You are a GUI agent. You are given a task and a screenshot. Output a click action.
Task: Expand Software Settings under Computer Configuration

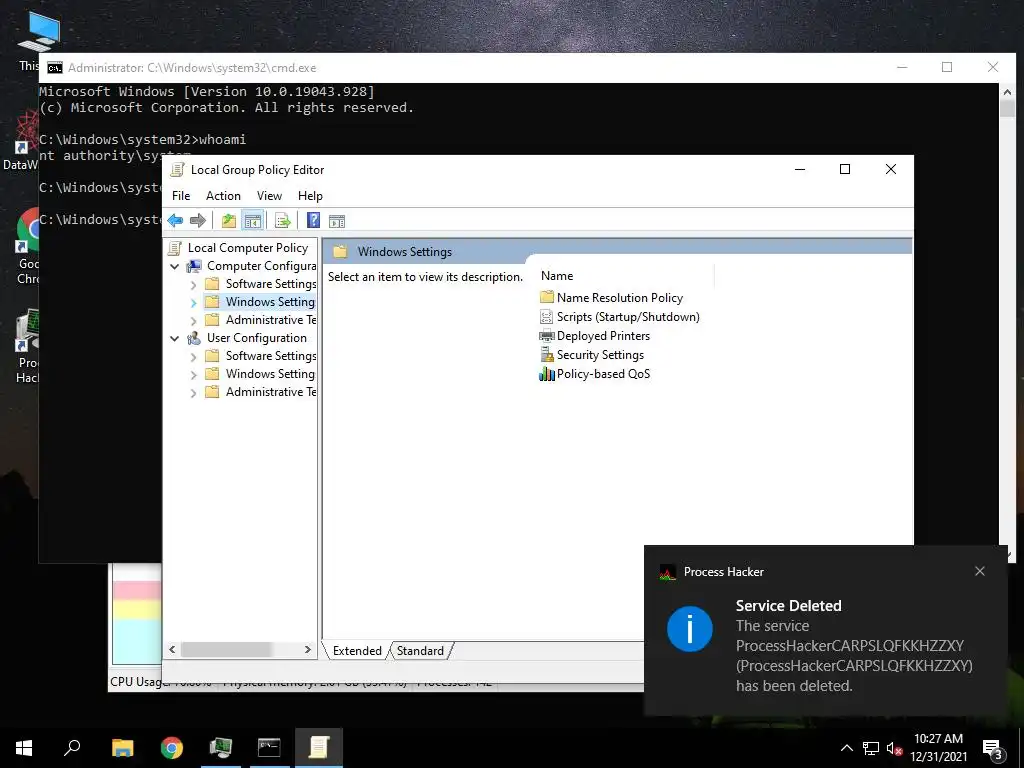tap(193, 285)
